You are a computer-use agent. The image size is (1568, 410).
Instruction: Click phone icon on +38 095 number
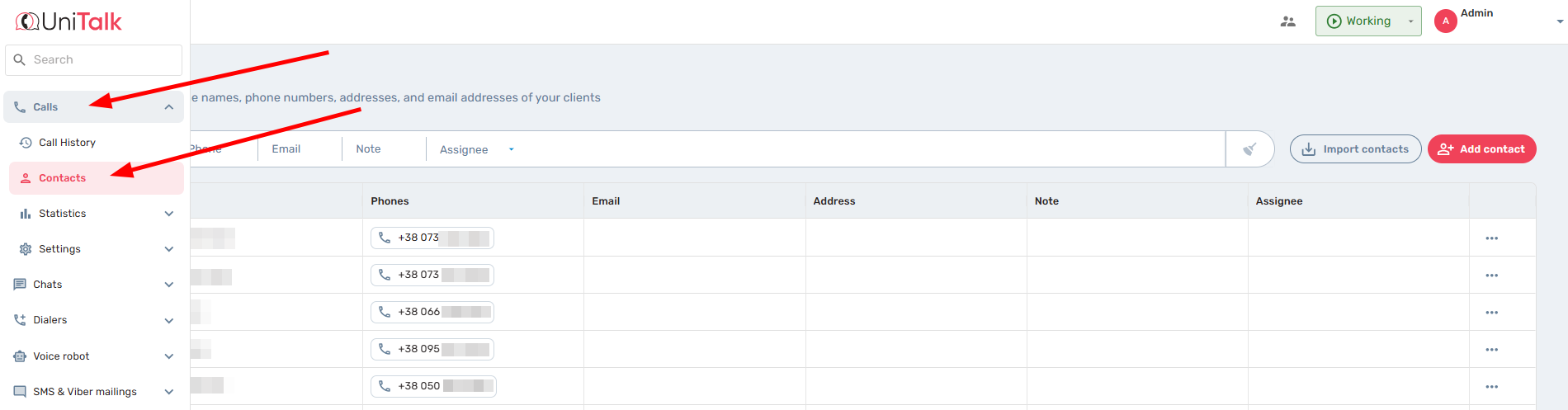click(x=385, y=349)
